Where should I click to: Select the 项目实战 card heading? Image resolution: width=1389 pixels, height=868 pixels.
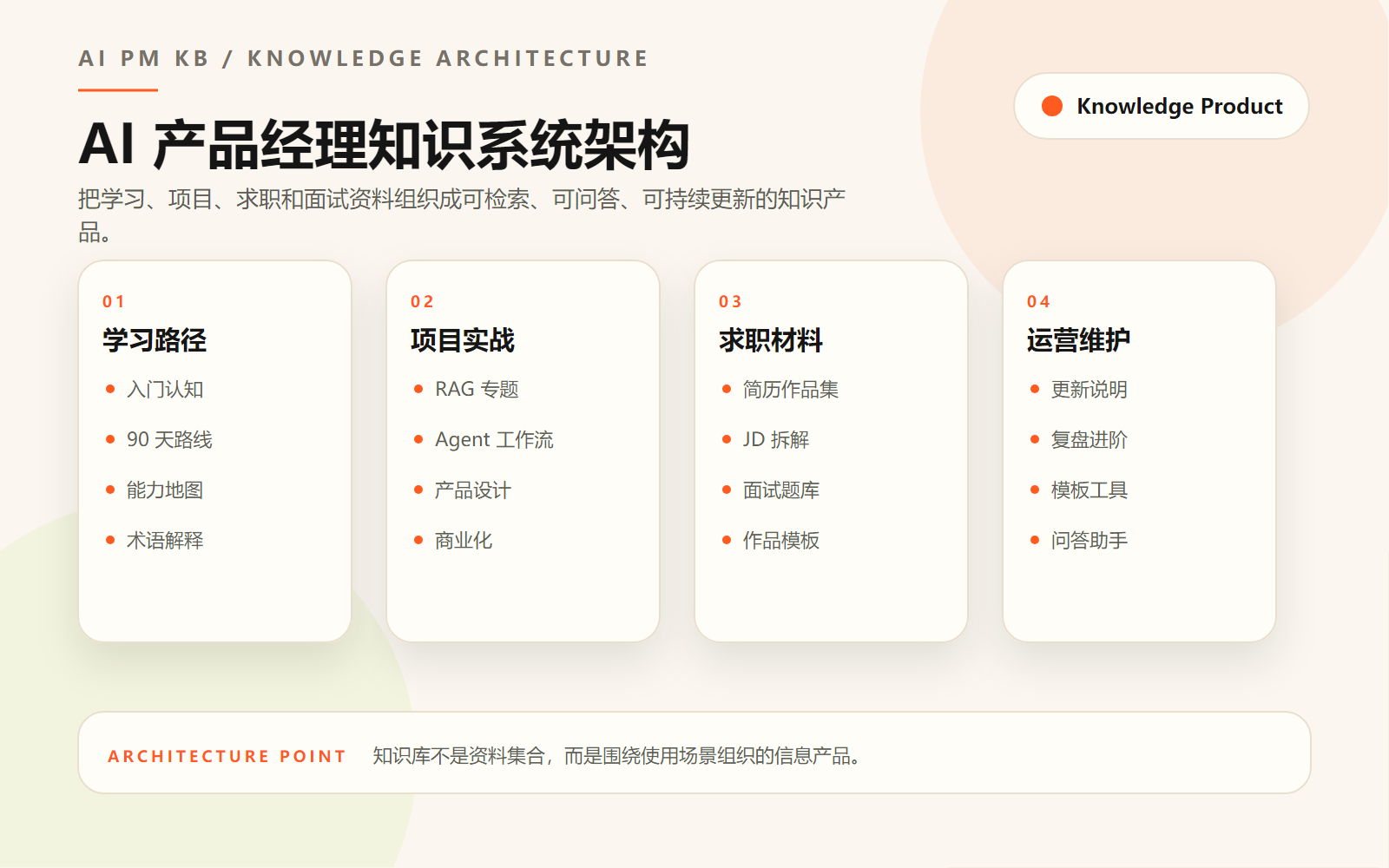point(463,340)
